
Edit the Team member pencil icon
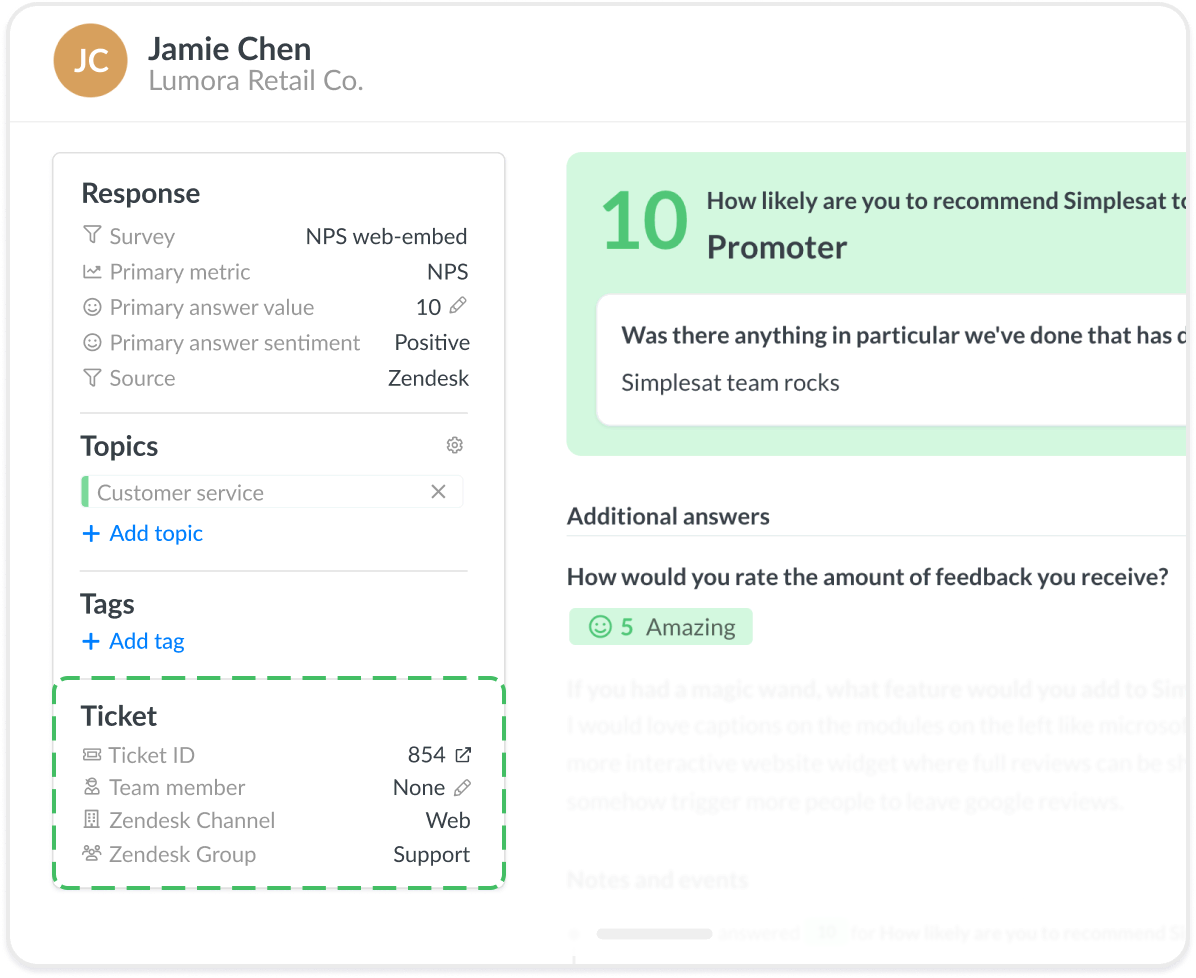(462, 788)
